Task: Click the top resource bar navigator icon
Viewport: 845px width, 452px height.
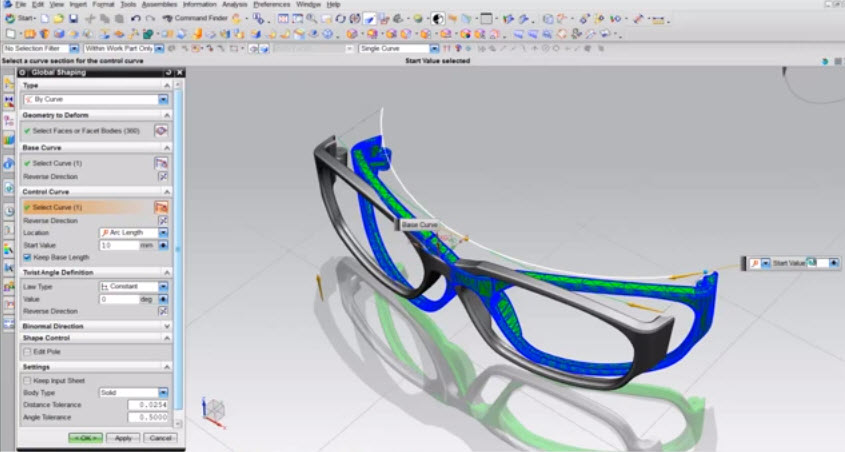Action: [9, 82]
